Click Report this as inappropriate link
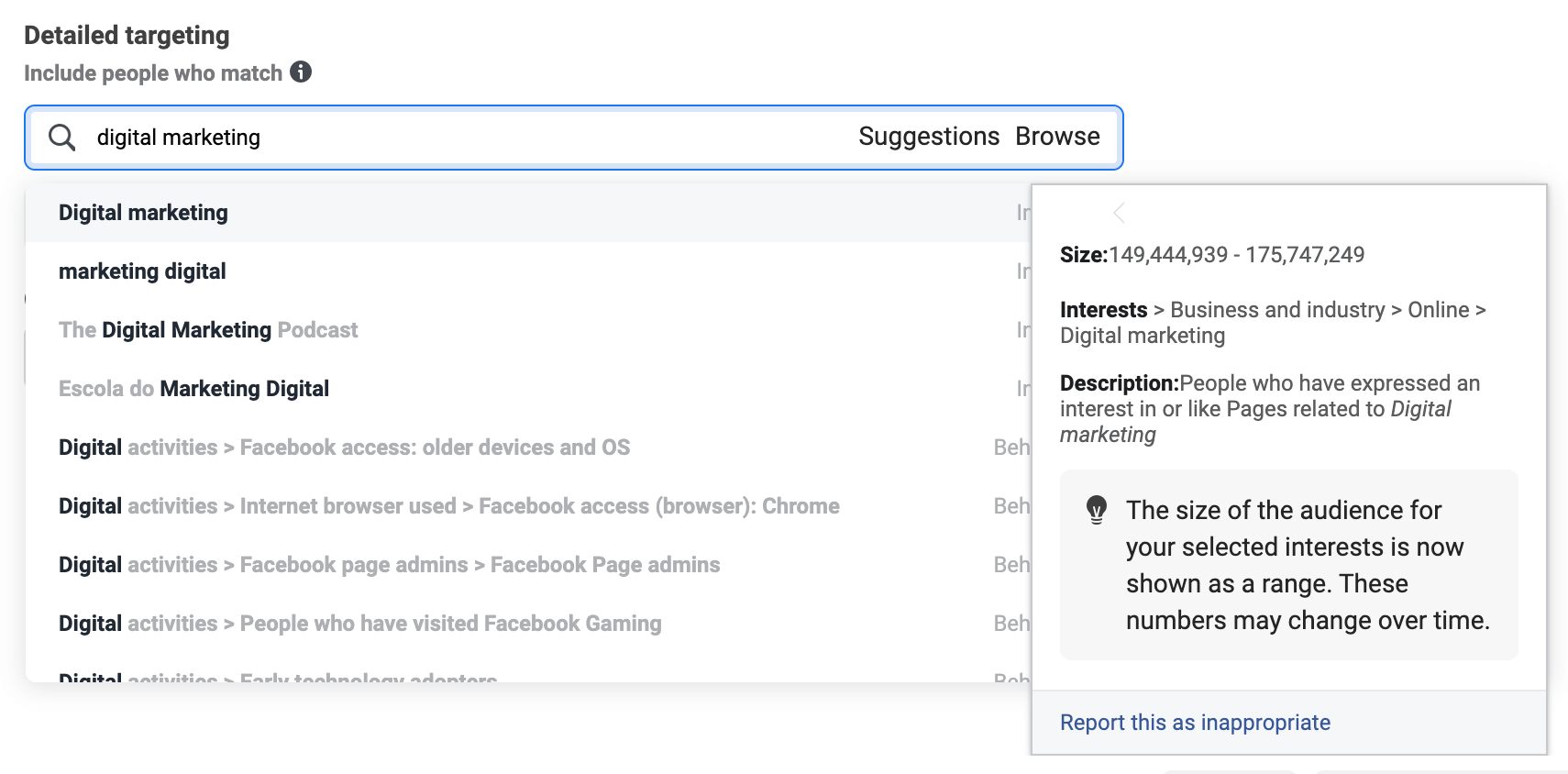Image resolution: width=1568 pixels, height=774 pixels. click(1195, 723)
